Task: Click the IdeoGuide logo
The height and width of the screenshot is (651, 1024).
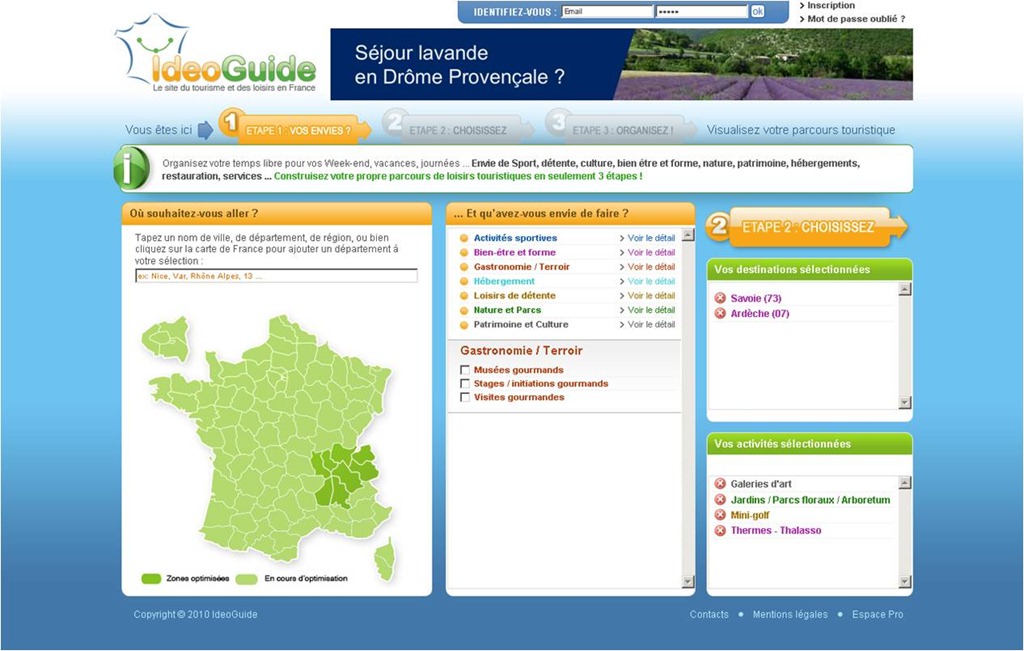Action: pyautogui.click(x=218, y=58)
